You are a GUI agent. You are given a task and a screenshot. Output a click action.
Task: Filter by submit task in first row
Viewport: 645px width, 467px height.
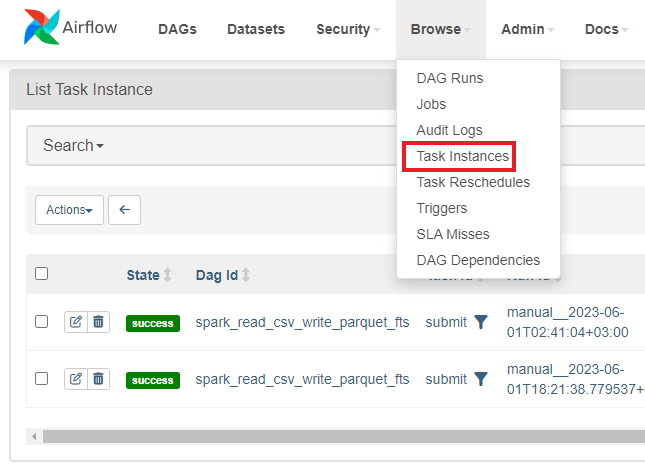480,322
